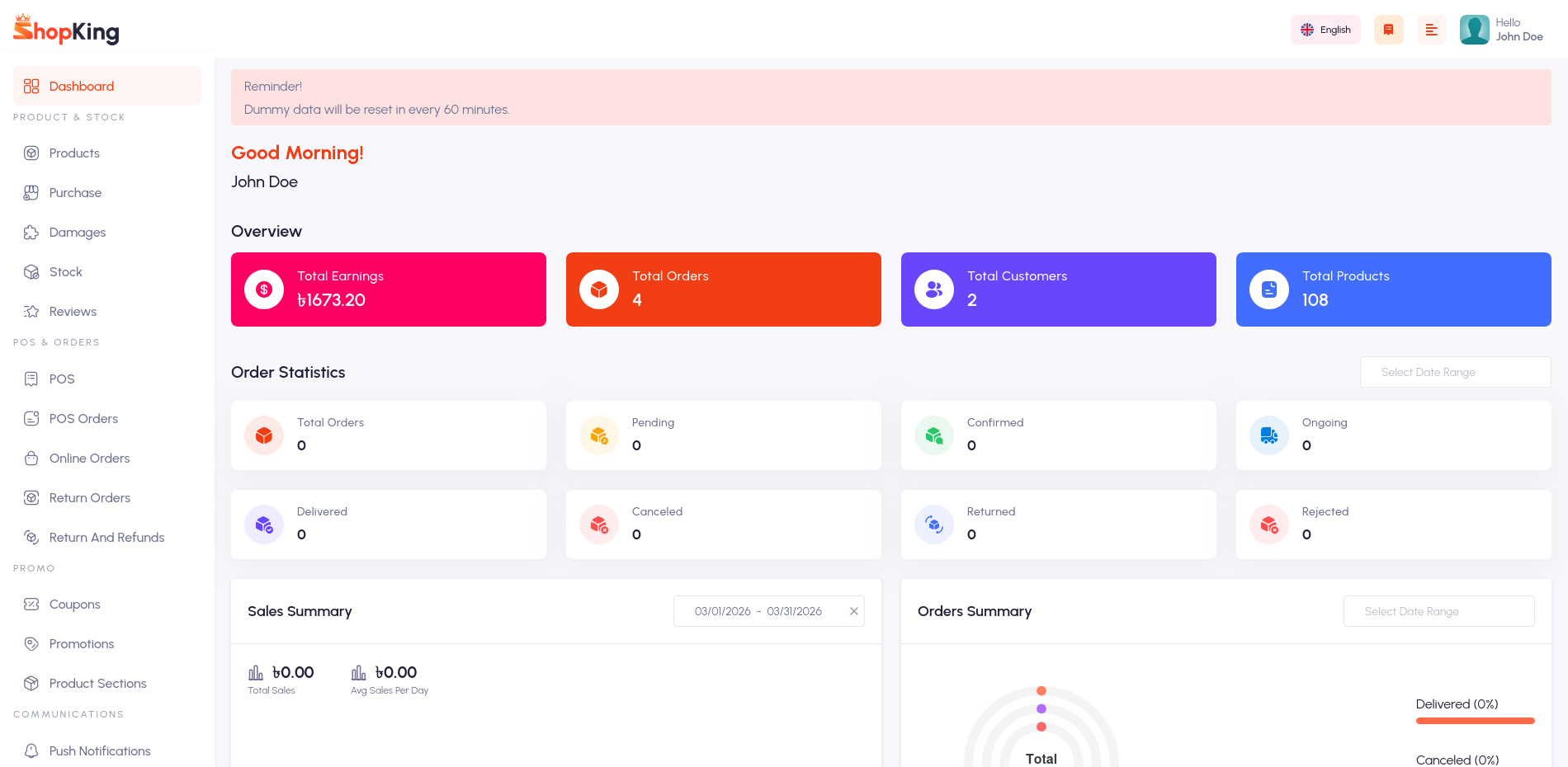Image resolution: width=1568 pixels, height=767 pixels.
Task: Open the Products page from sidebar
Action: click(74, 153)
